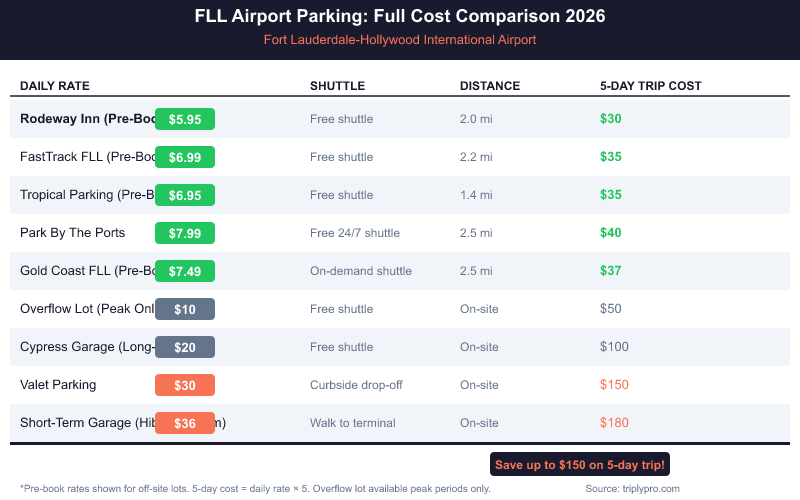
Task: Click the 'Save up to $150' banner
Action: (580, 465)
